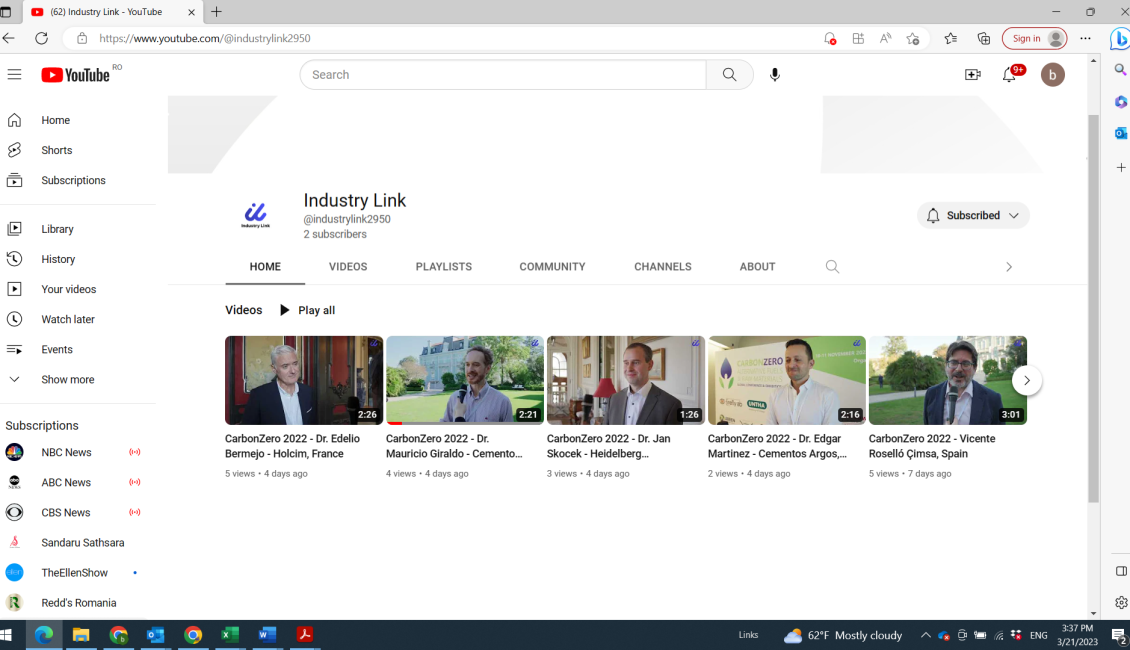Open Excel from the Windows taskbar
The height and width of the screenshot is (650, 1130).
(x=230, y=635)
